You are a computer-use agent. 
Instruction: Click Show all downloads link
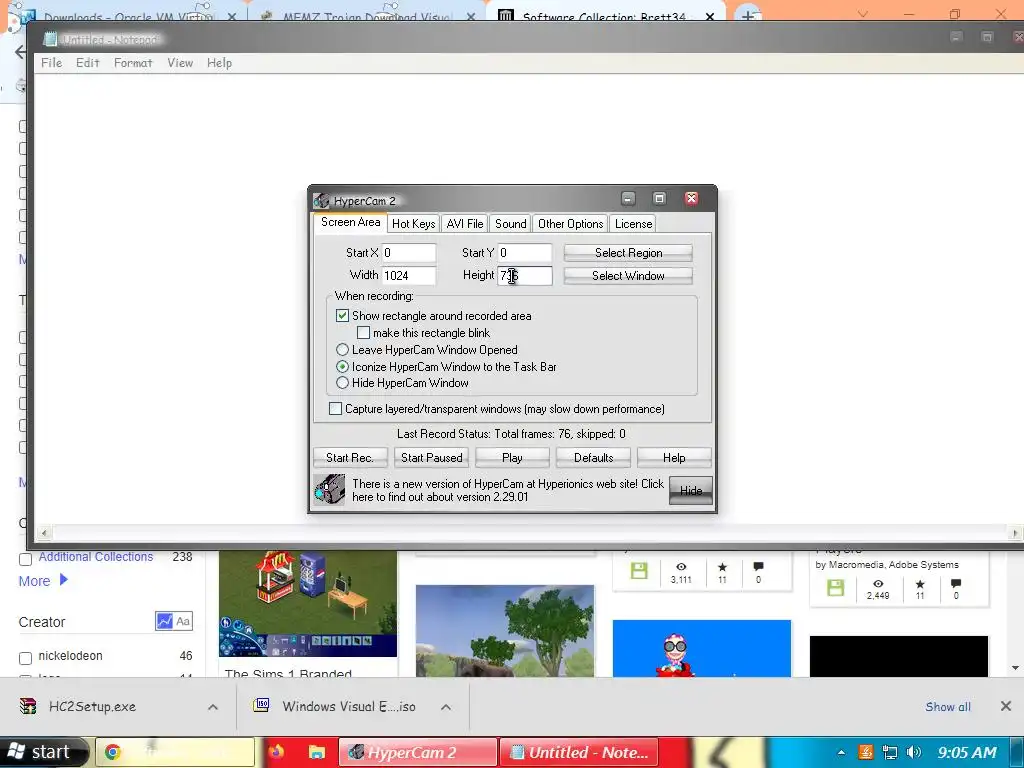[x=948, y=707]
